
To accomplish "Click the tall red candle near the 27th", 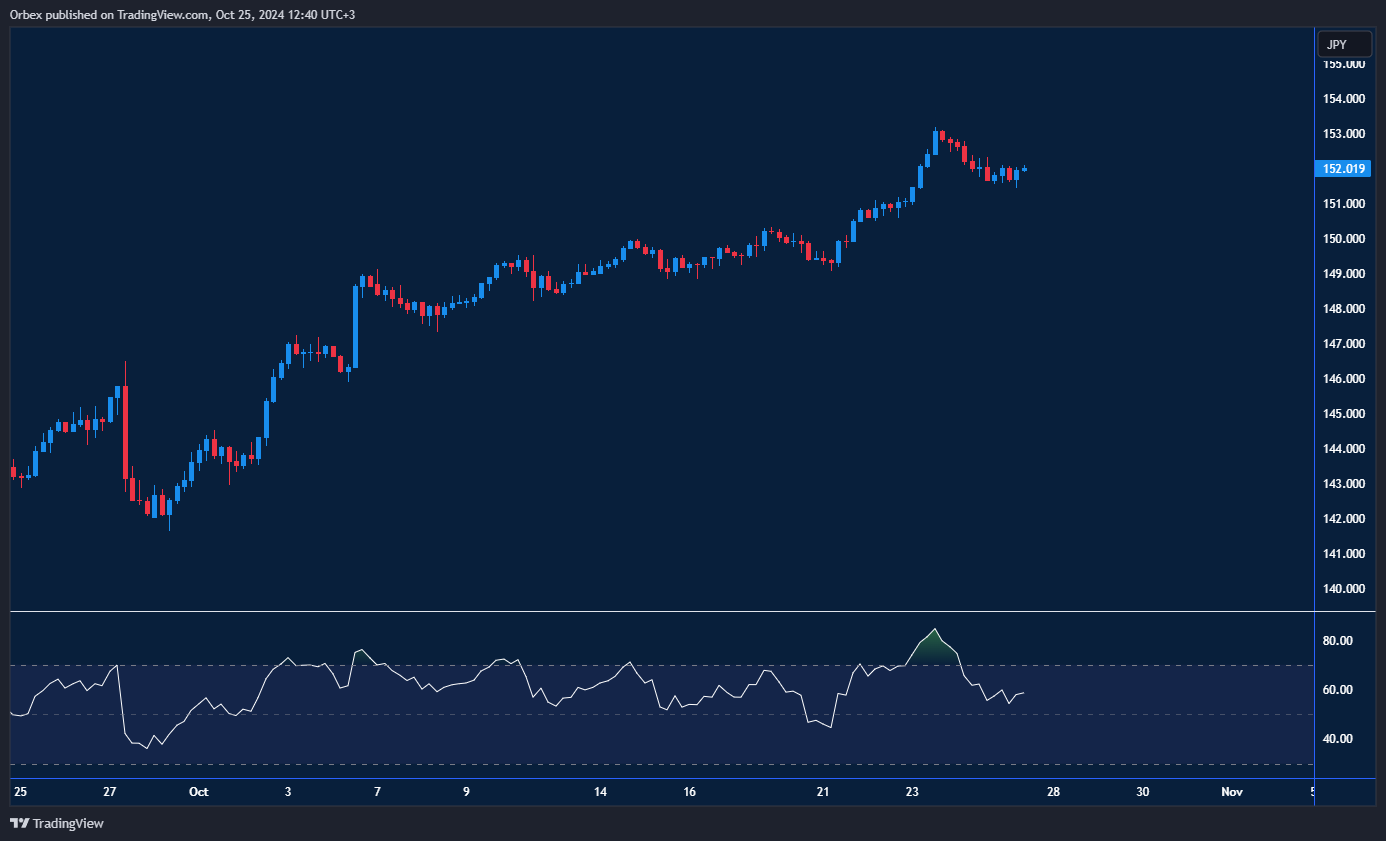I will 125,430.
